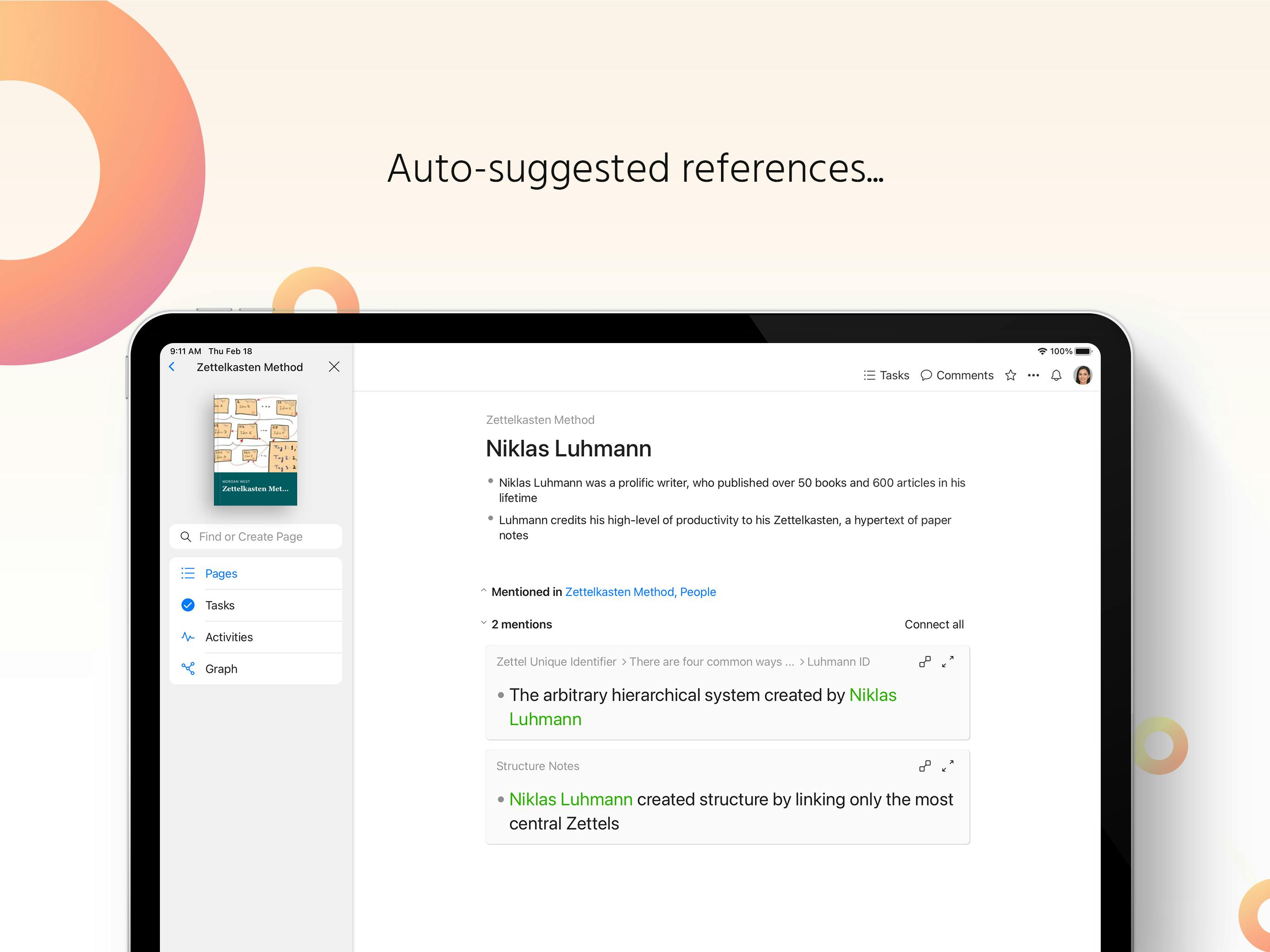Close the Zettelkasten Method sidebar
The width and height of the screenshot is (1270, 952).
point(334,367)
